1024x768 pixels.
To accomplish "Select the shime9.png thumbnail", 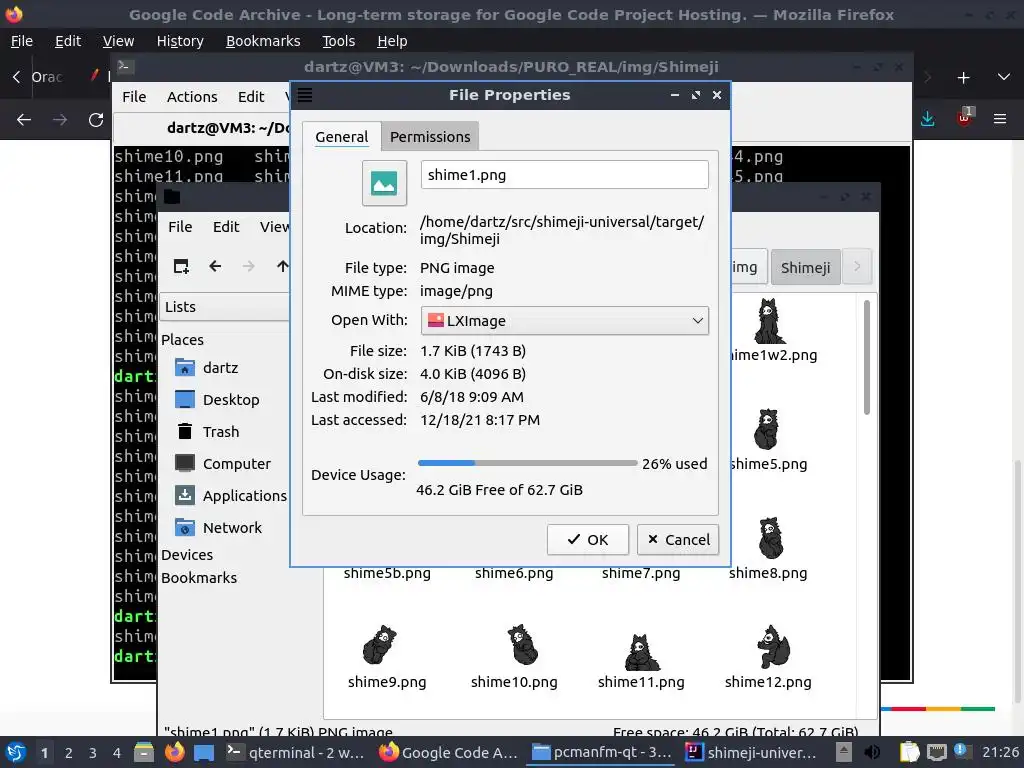I will click(x=380, y=645).
